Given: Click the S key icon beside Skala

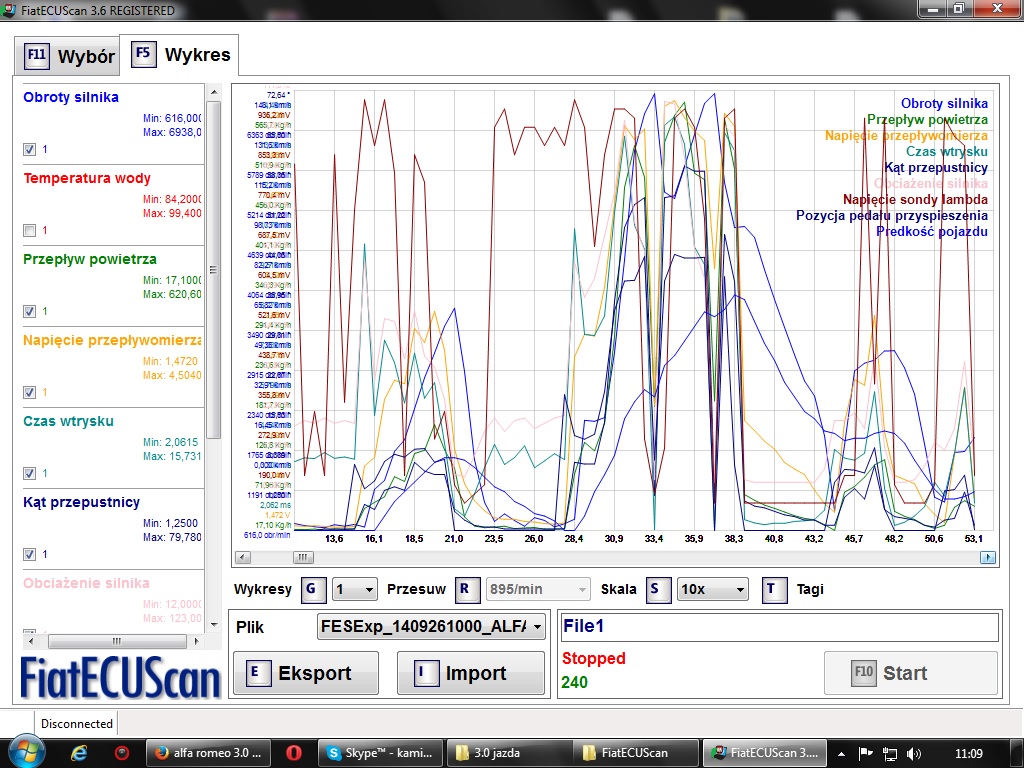Looking at the screenshot, I should click(657, 589).
